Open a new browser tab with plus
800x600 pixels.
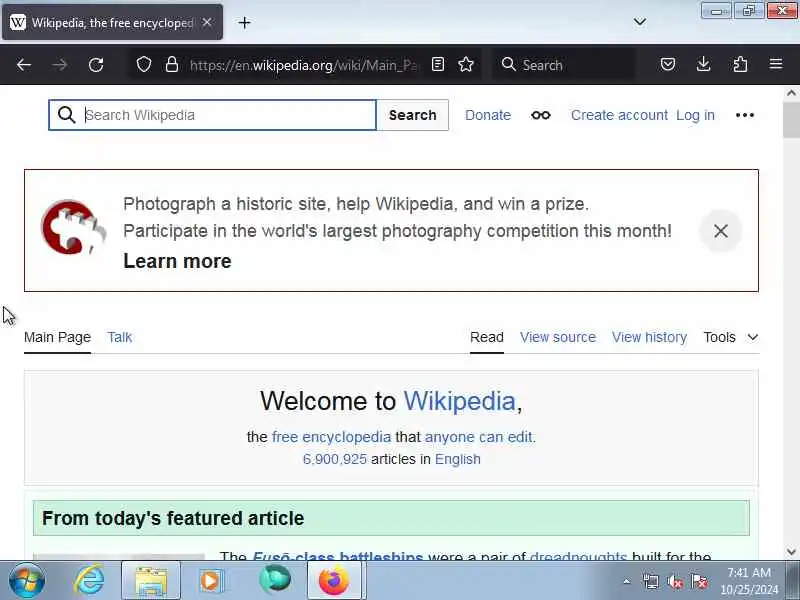pos(244,22)
